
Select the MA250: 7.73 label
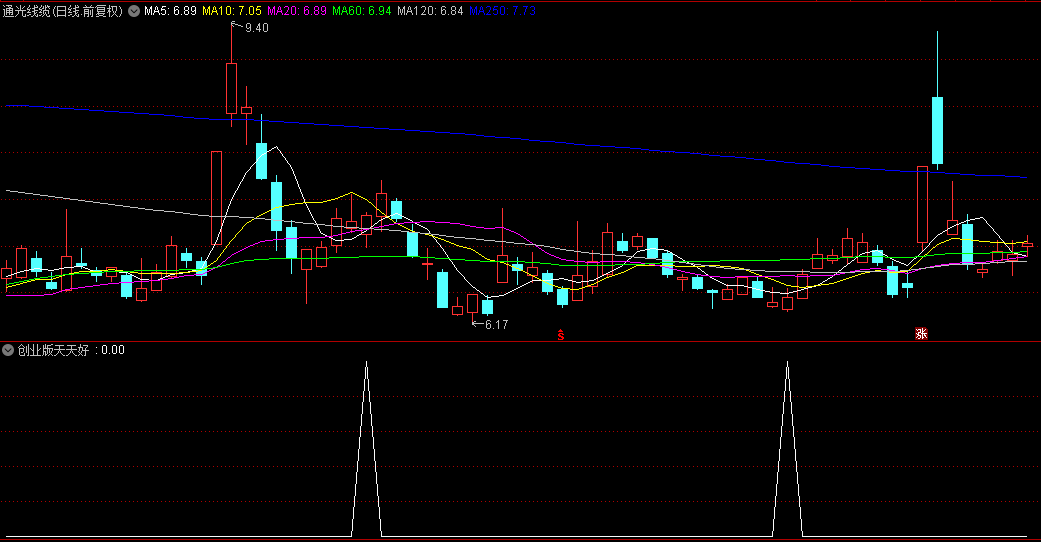click(x=502, y=11)
